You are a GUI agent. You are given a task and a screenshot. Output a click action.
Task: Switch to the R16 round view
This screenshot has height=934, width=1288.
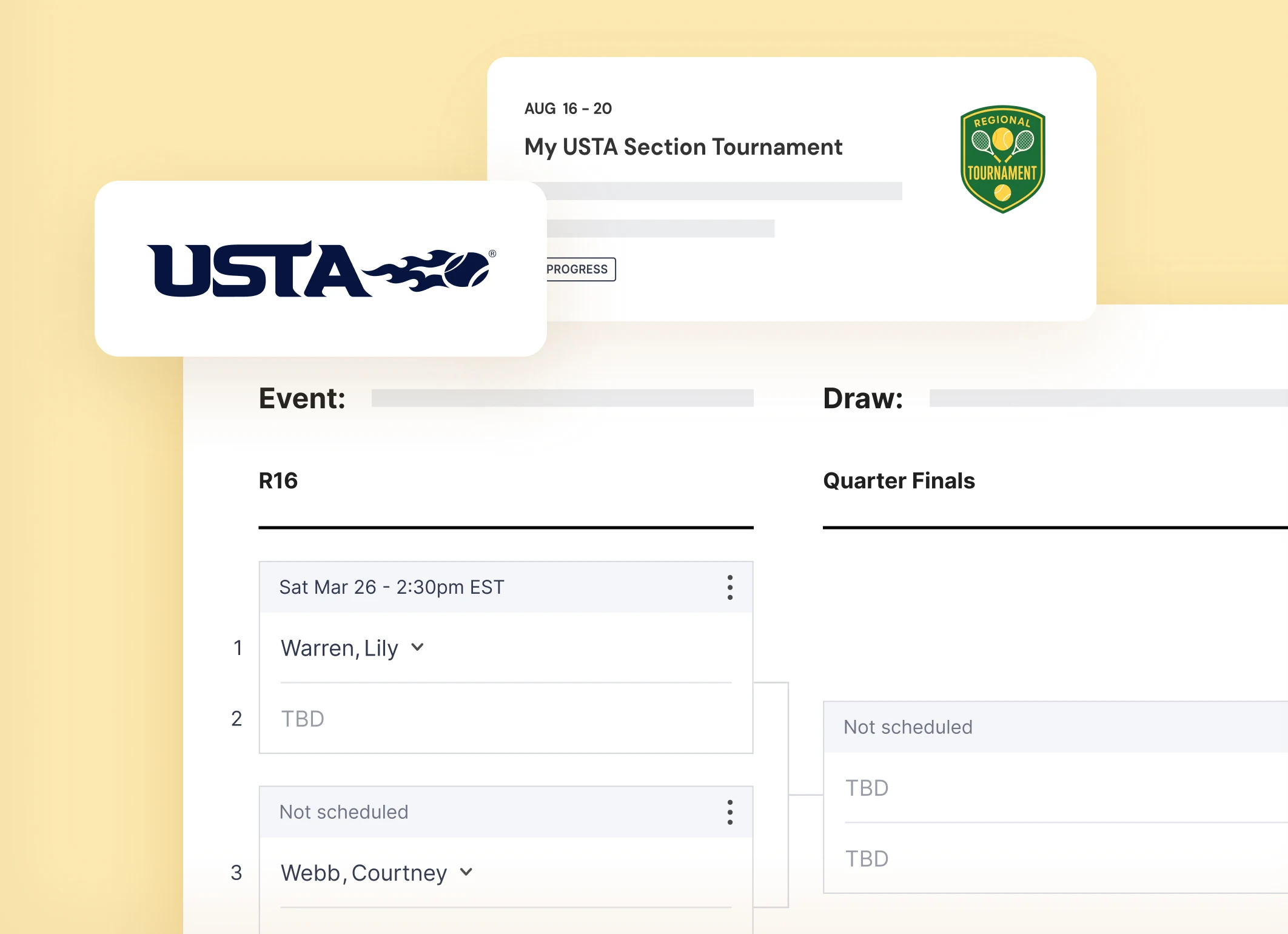[278, 480]
